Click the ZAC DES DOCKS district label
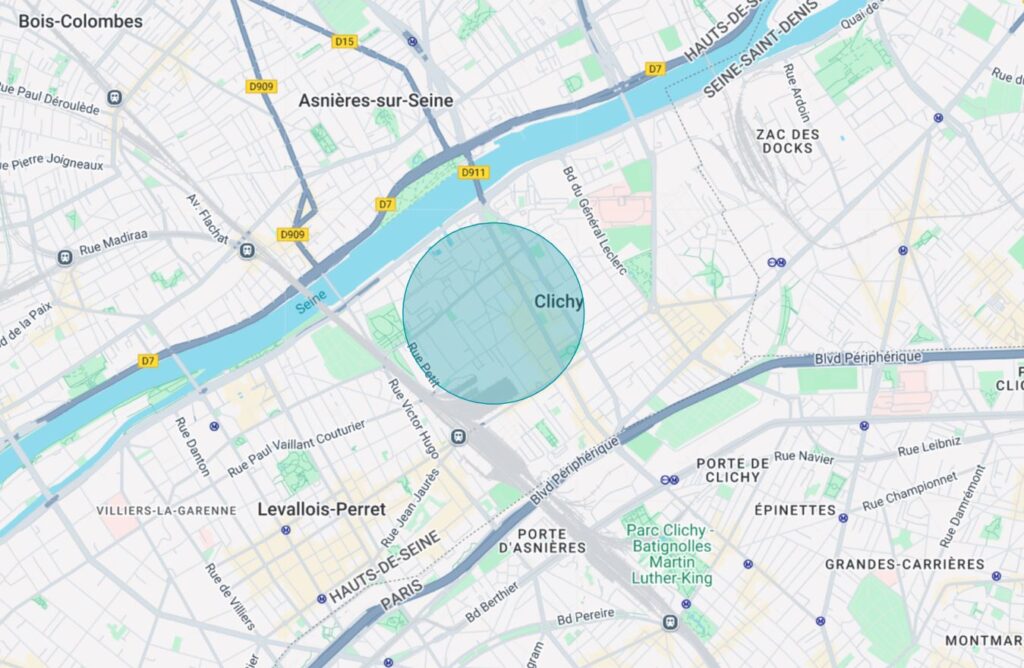 pyautogui.click(x=788, y=141)
